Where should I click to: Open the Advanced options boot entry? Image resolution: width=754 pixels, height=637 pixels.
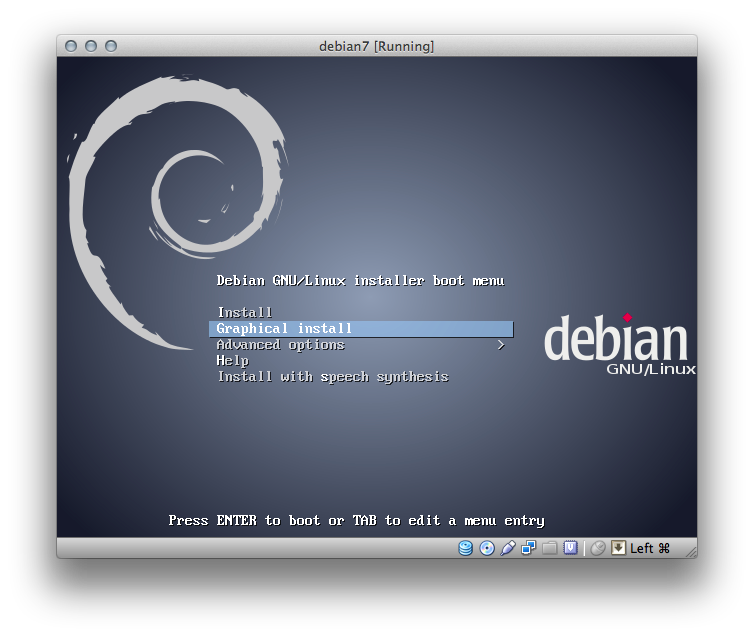coord(280,345)
